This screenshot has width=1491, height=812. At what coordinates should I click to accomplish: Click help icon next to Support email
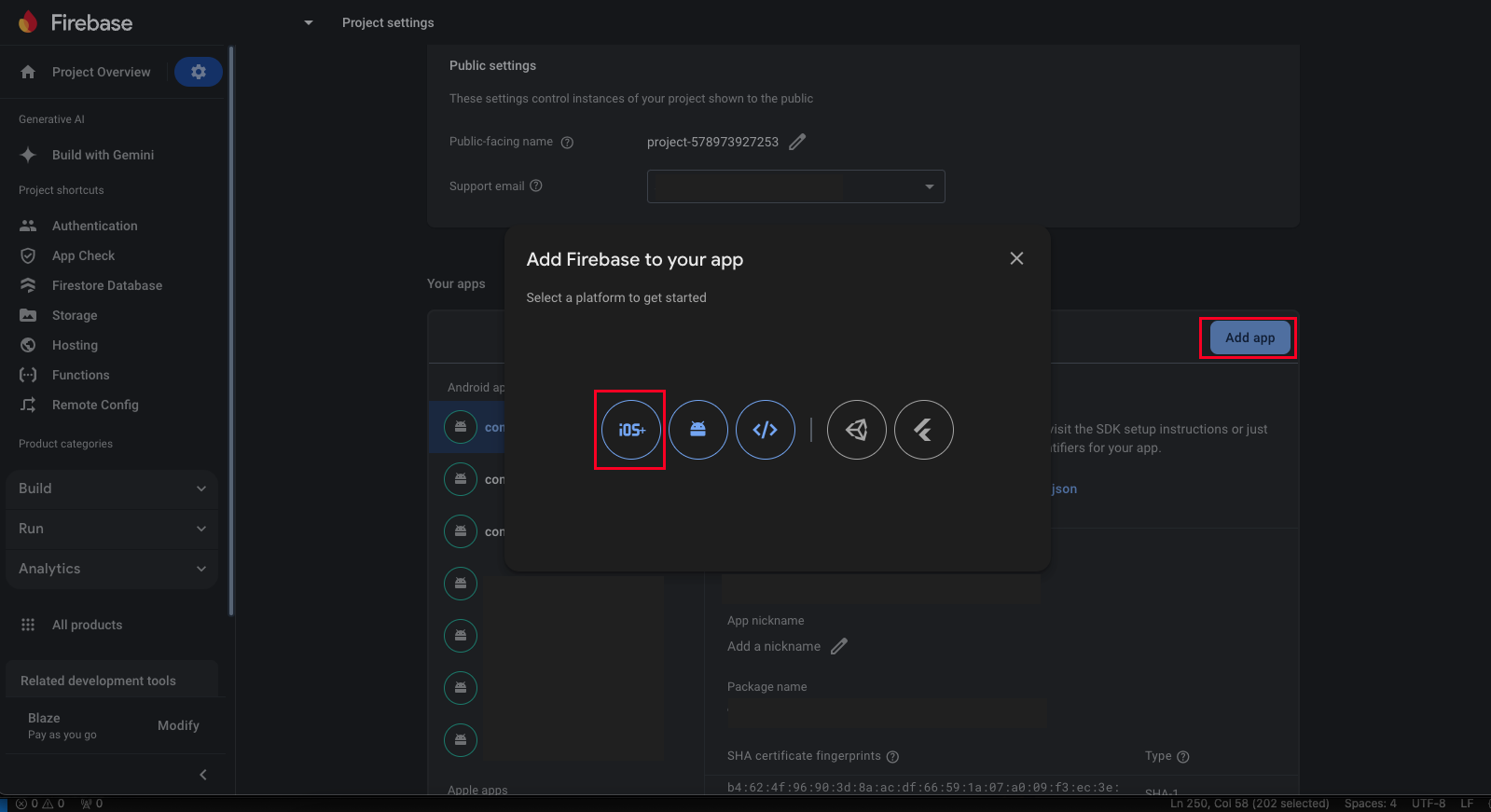(536, 186)
